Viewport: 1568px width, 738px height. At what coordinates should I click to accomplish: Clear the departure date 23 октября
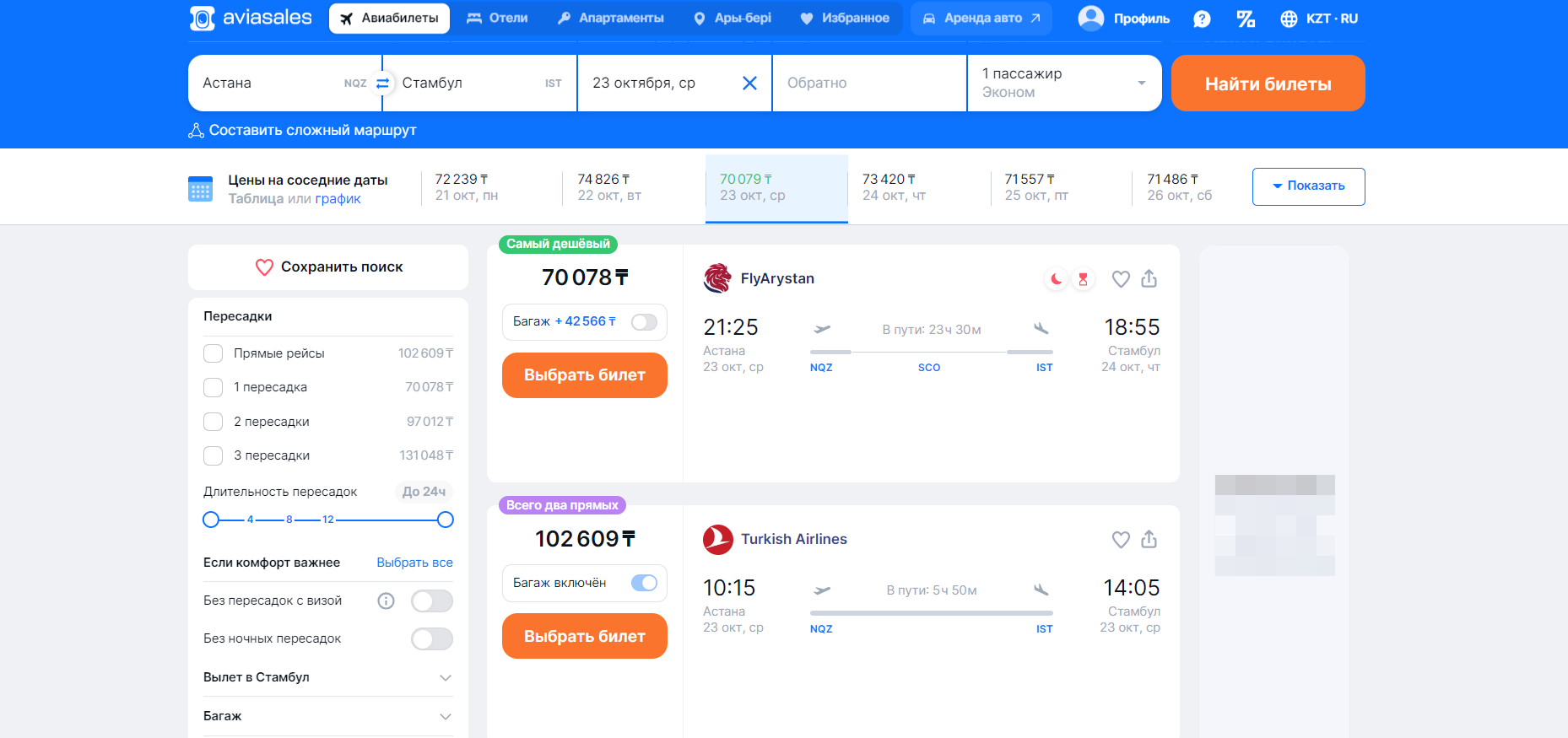749,83
